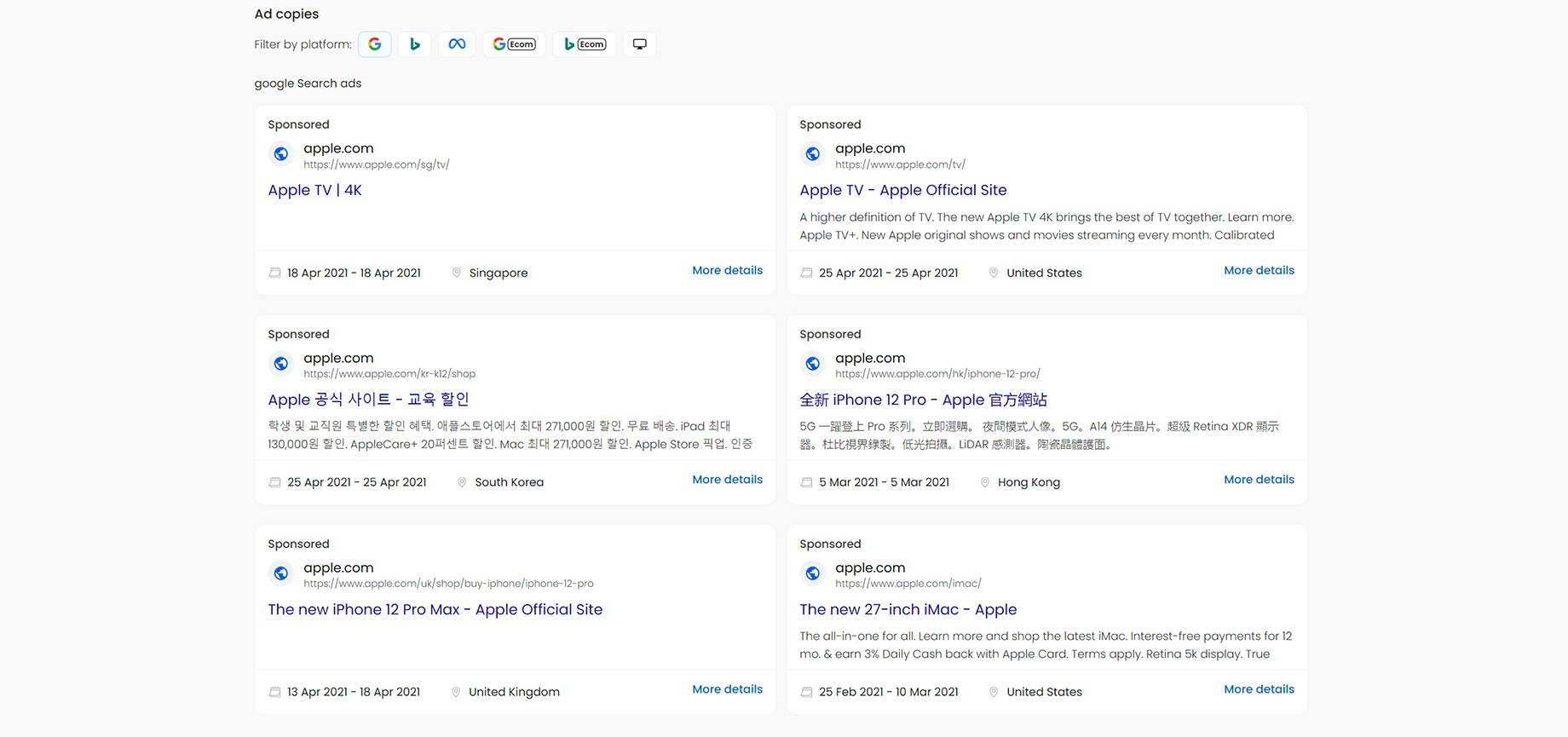
Task: Select Bing Ecom platform filter
Action: 585,44
